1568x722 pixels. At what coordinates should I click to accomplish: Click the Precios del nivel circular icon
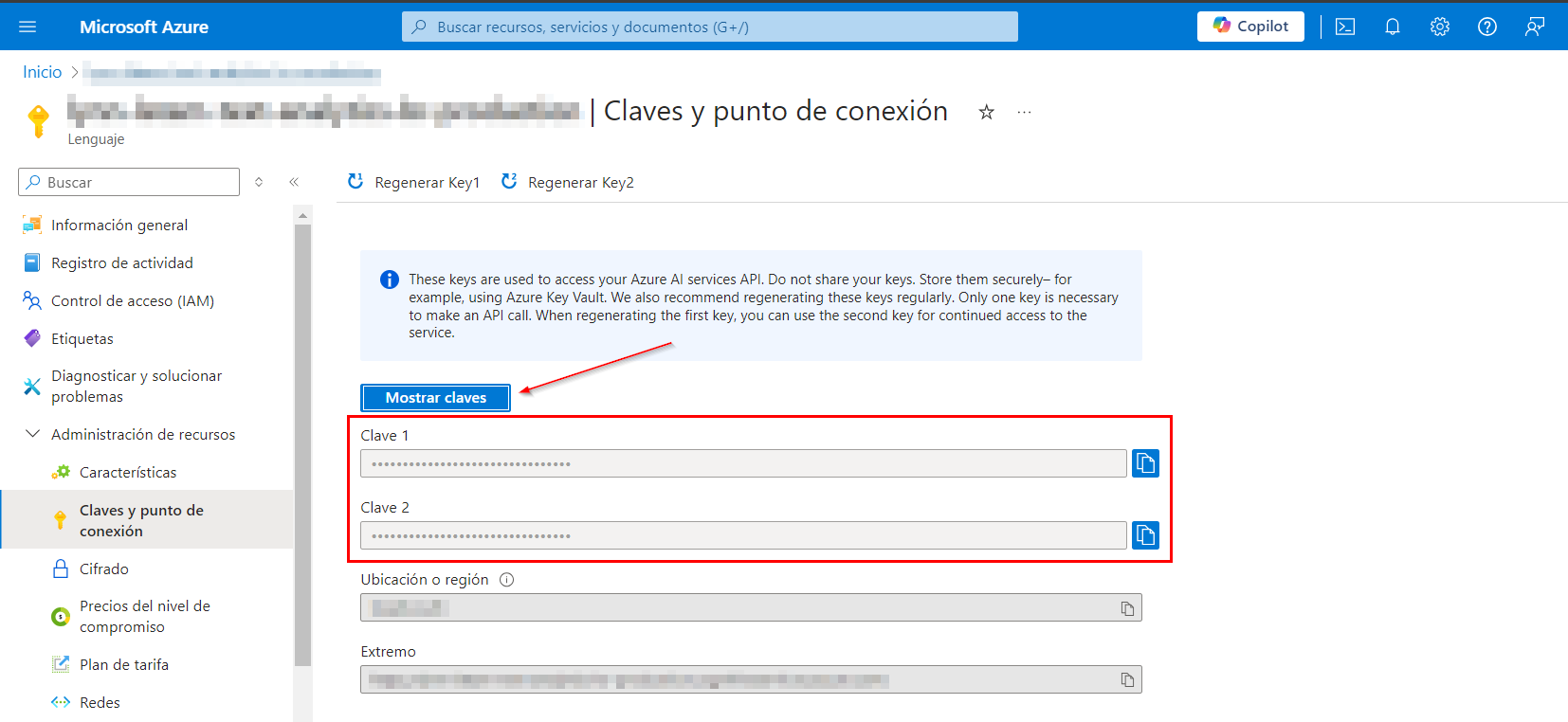tap(61, 617)
